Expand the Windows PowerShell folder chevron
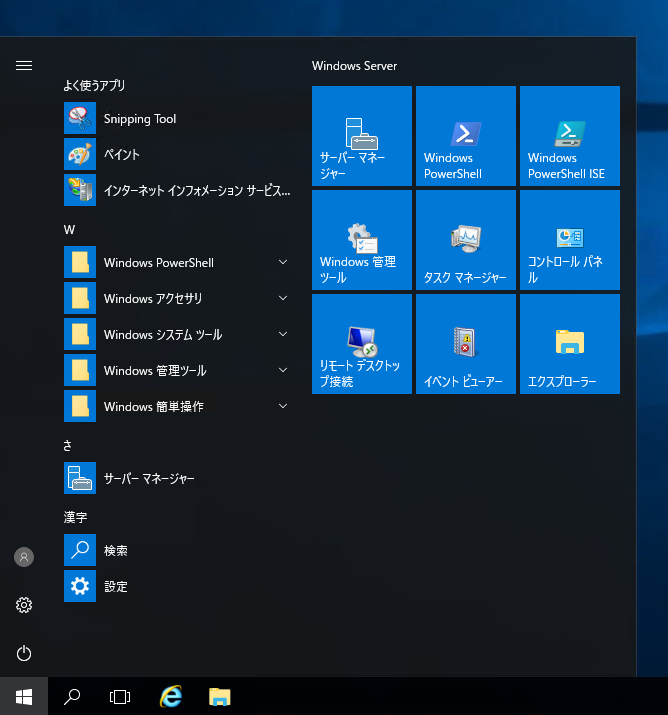This screenshot has width=668, height=715. click(x=283, y=262)
